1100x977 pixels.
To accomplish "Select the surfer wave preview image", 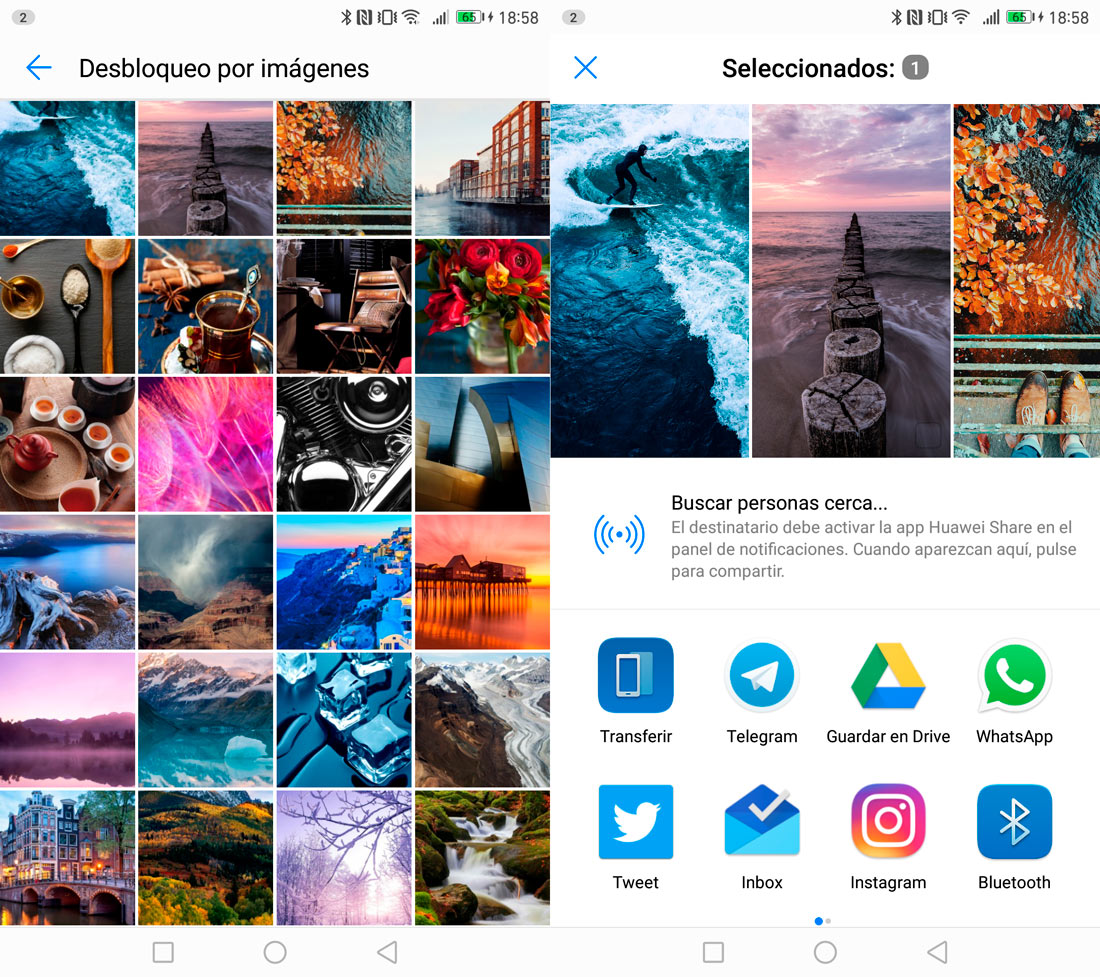I will click(649, 280).
